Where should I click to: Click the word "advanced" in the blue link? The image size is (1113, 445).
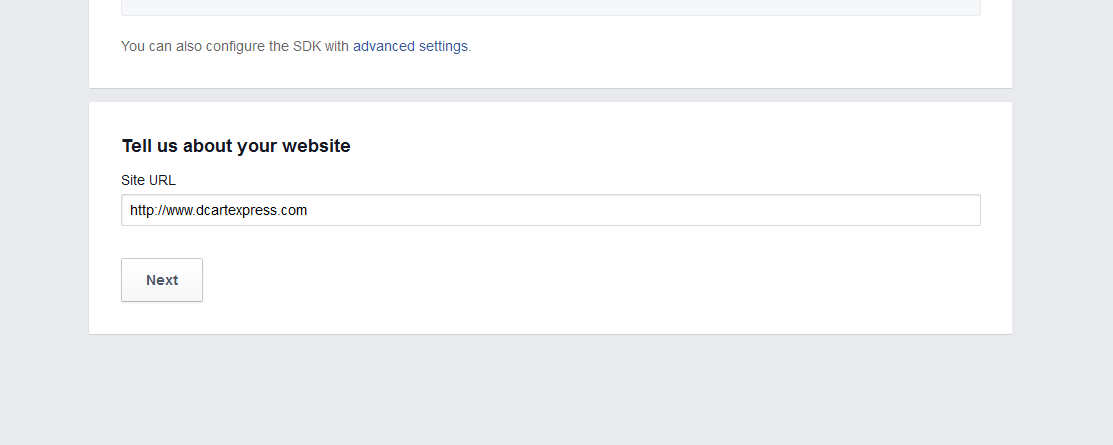click(383, 46)
